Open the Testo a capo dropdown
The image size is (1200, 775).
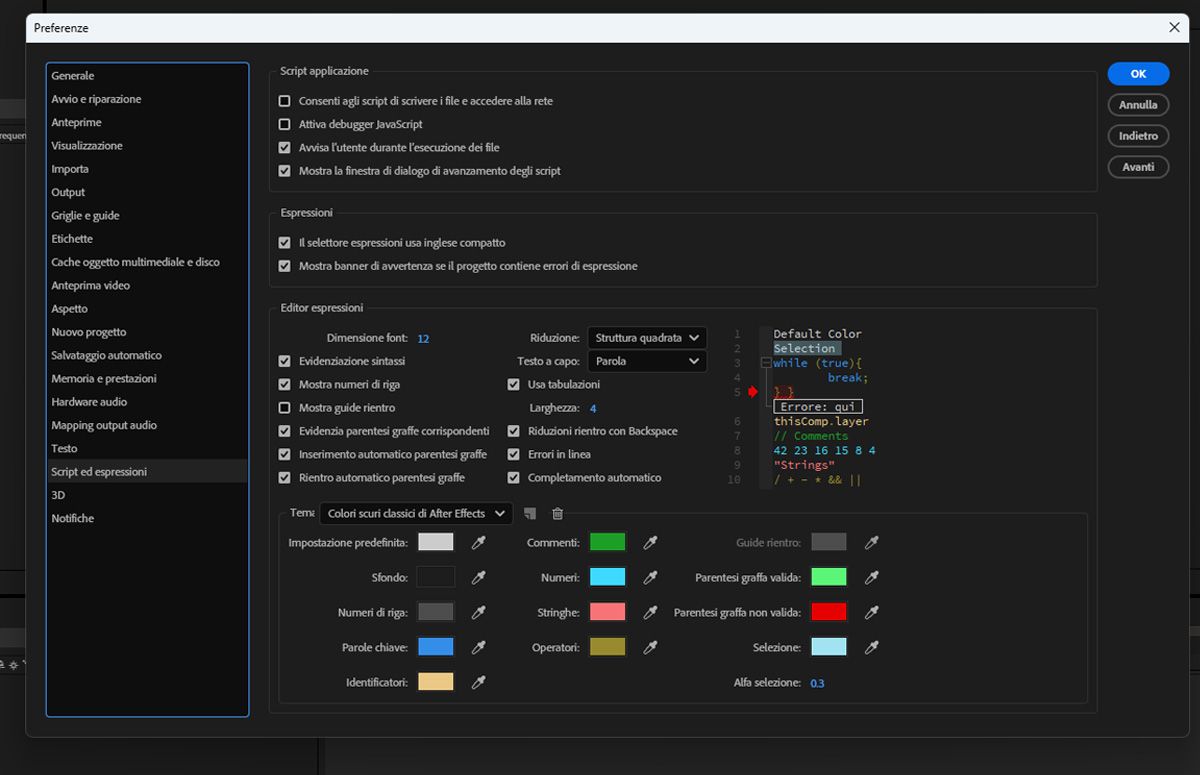click(x=647, y=361)
